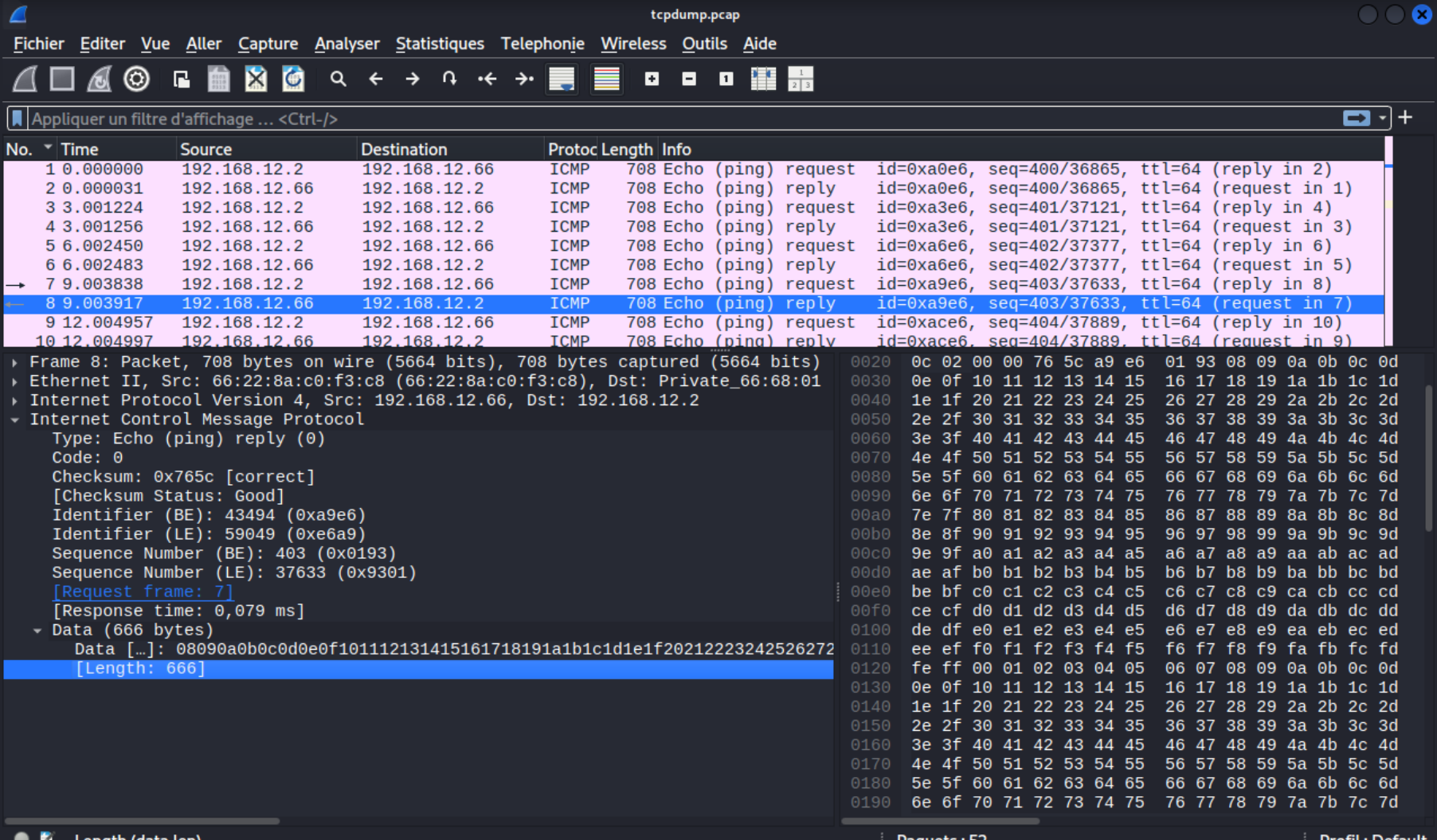Apply display filter arrow button
This screenshot has width=1437, height=840.
1356,119
